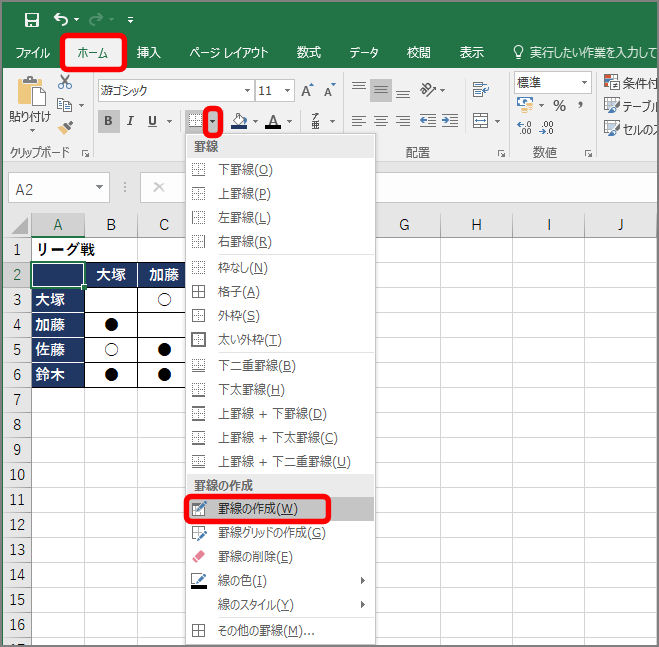
Task: Click the Undo arrow icon
Action: point(61,19)
